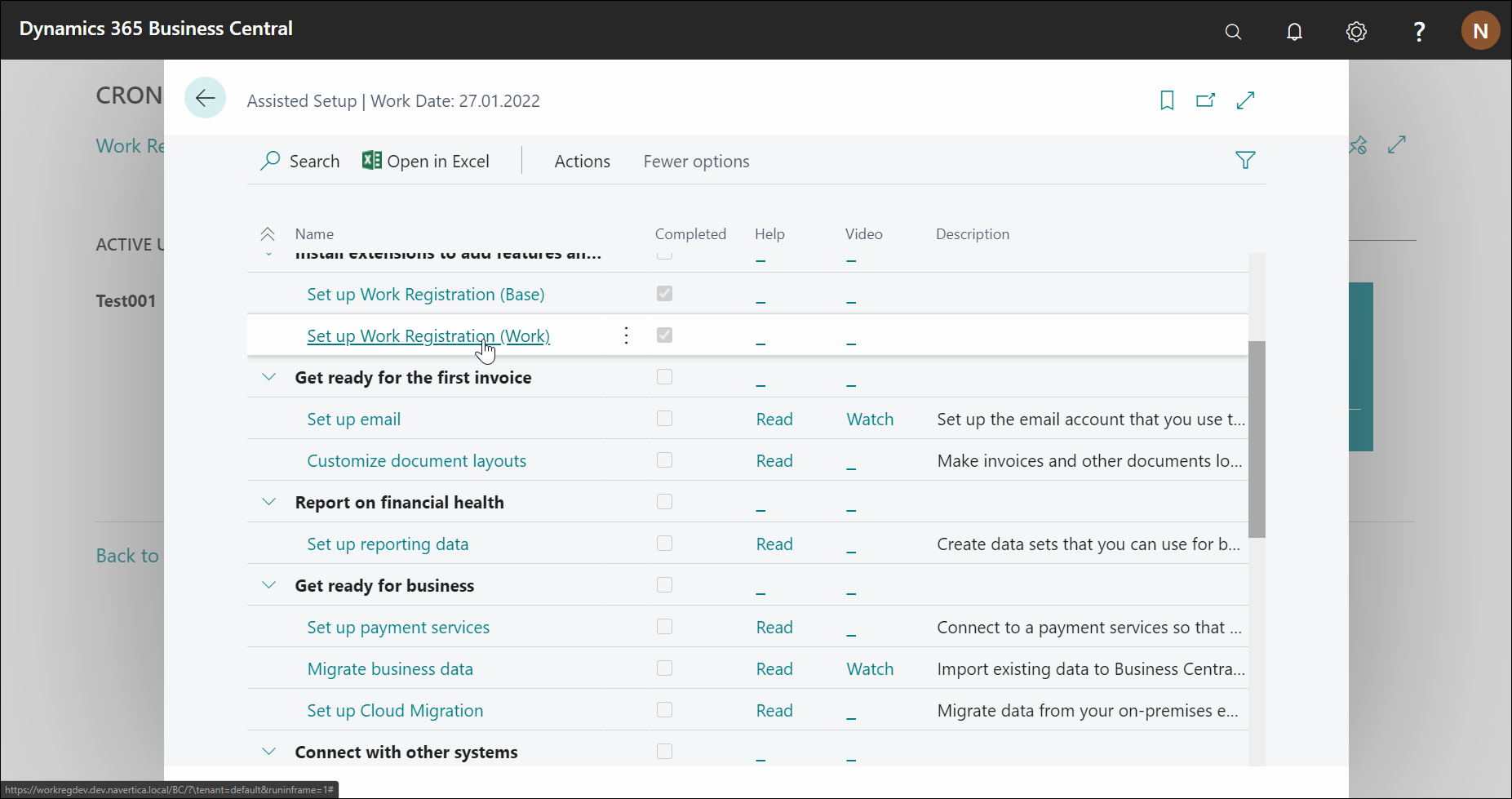Open Set up reporting data guide
The image size is (1512, 799).
click(388, 544)
